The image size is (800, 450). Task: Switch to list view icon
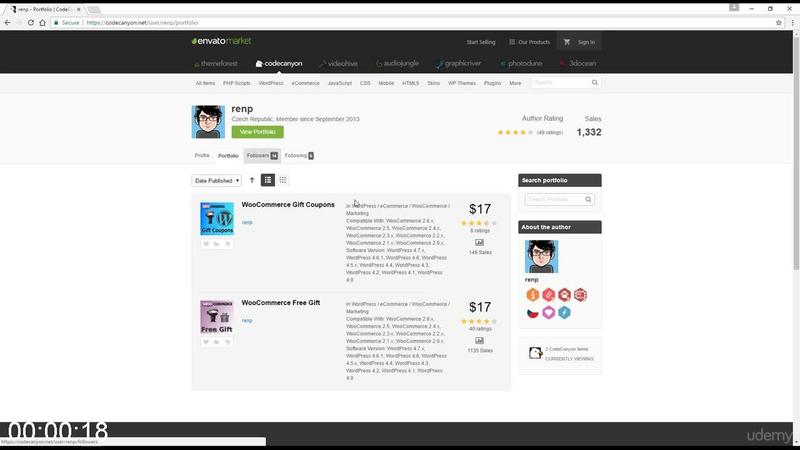268,180
